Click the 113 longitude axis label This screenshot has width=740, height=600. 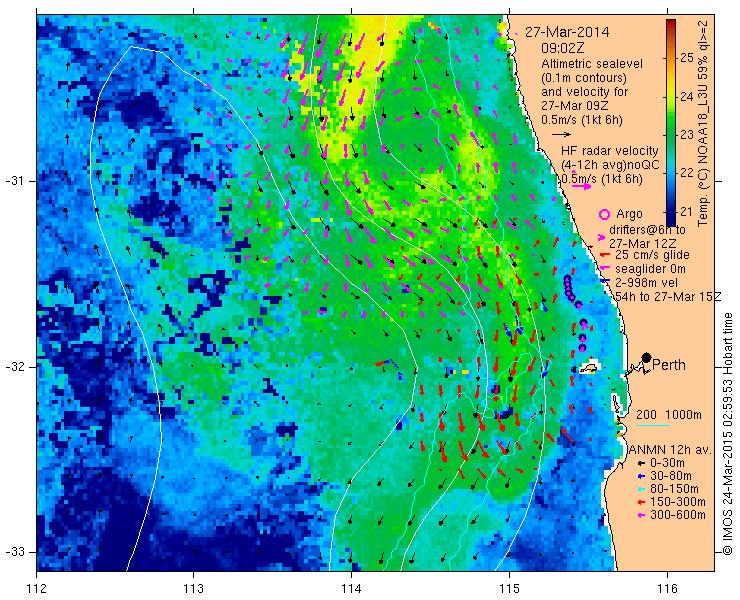tap(193, 589)
